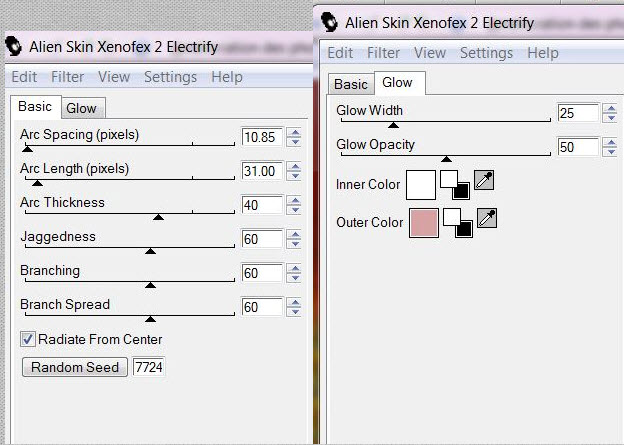The image size is (624, 445).
Task: Click Inner Color foreground/background swatch icon
Action: click(x=454, y=185)
